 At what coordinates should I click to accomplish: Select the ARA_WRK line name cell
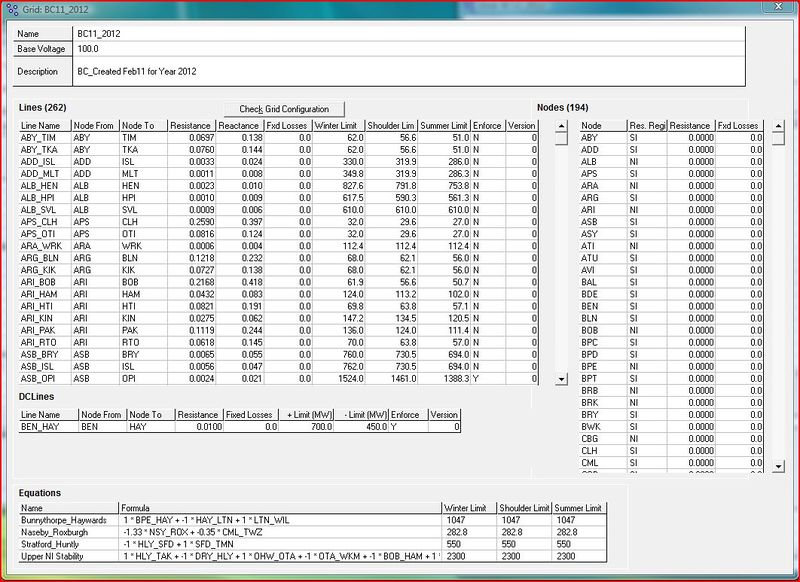(x=44, y=246)
